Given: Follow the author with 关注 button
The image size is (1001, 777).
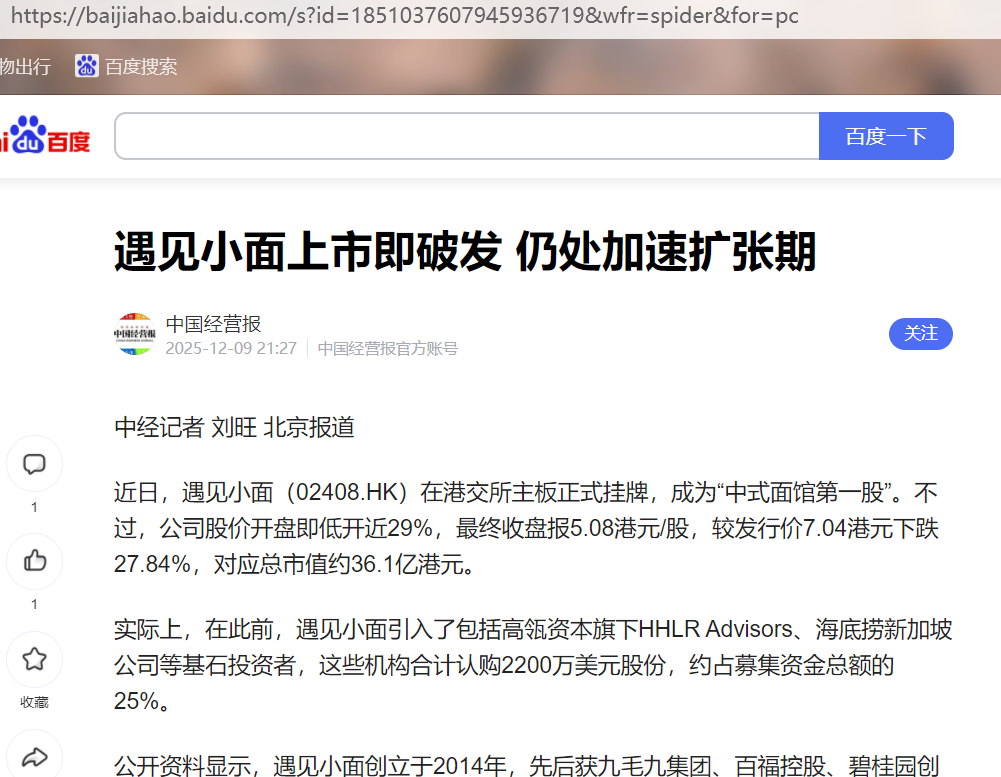Looking at the screenshot, I should pyautogui.click(x=920, y=334).
